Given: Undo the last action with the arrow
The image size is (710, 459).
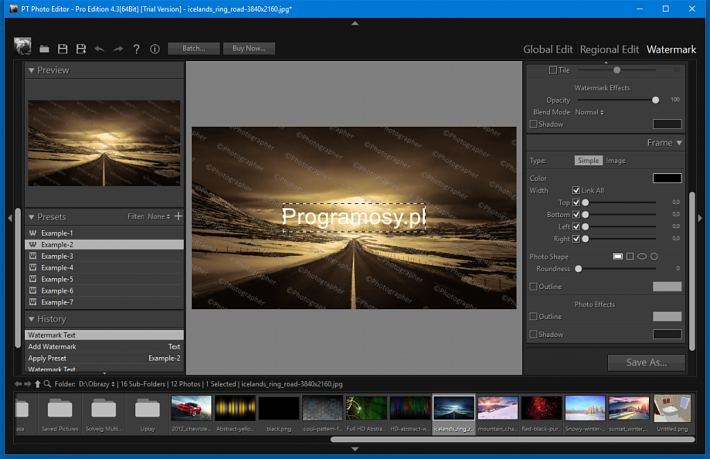Looking at the screenshot, I should (x=100, y=49).
